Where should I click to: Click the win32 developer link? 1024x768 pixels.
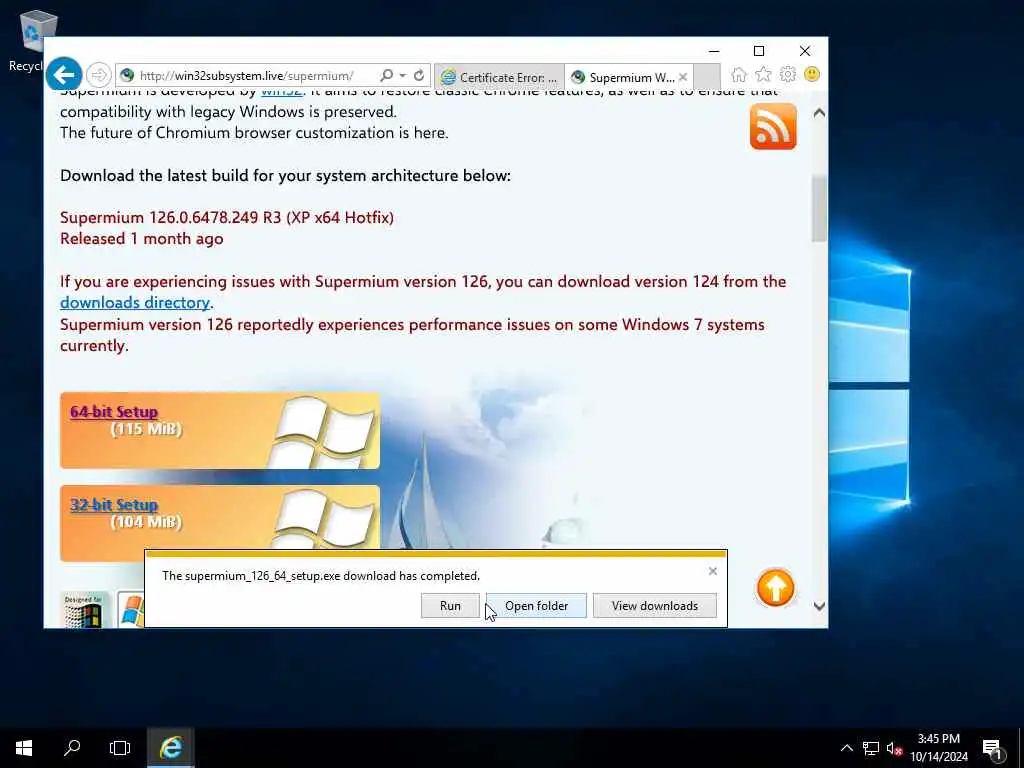coord(281,93)
